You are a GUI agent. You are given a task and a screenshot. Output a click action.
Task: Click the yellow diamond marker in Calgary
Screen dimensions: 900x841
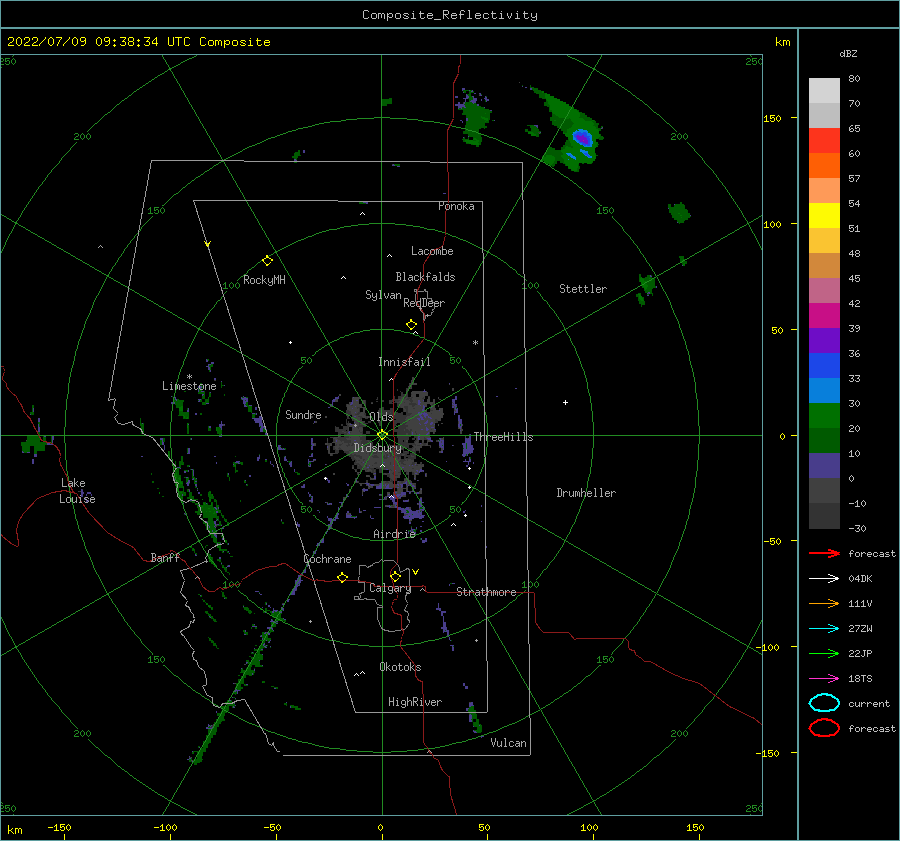click(x=395, y=576)
